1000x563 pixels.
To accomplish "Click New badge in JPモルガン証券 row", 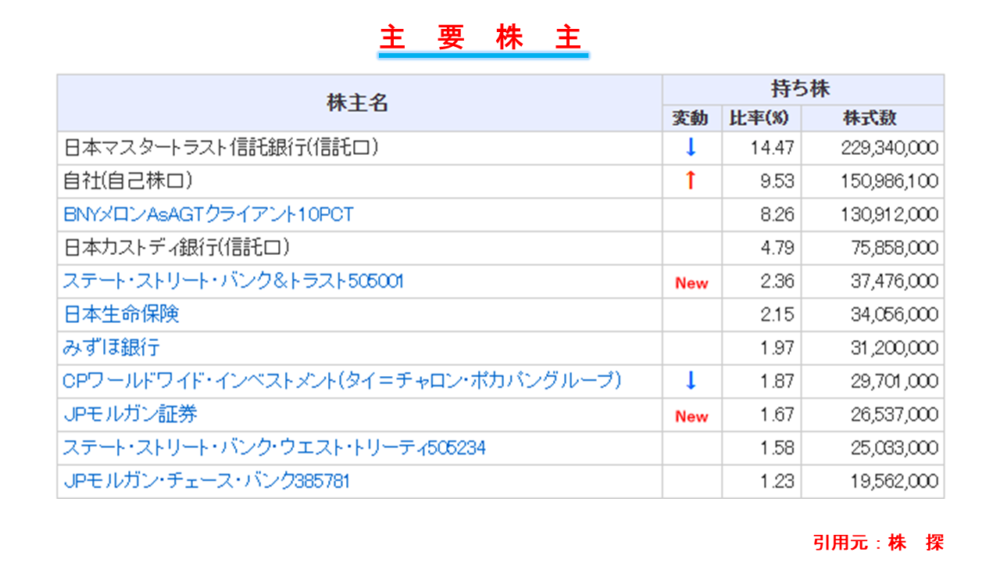I will pyautogui.click(x=691, y=416).
